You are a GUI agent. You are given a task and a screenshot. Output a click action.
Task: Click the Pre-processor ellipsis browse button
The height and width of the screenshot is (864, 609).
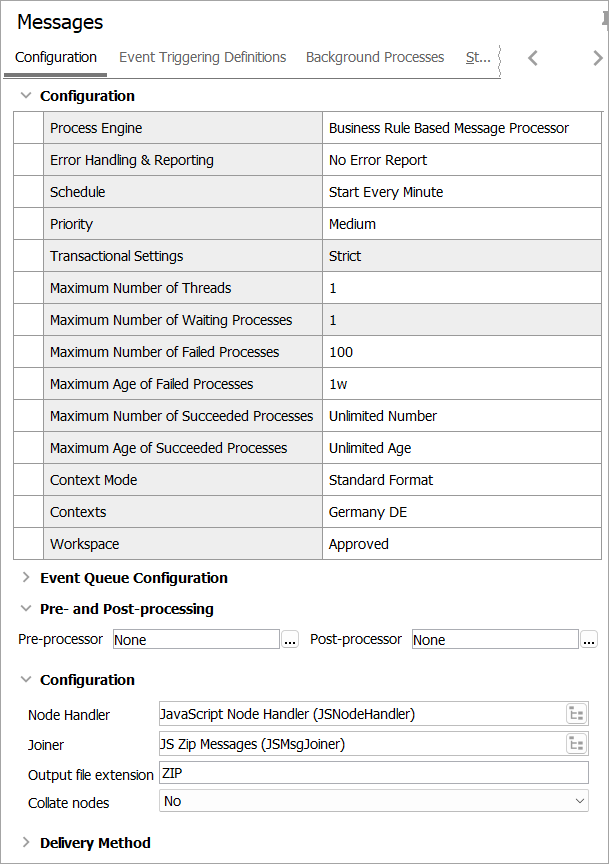(x=290, y=640)
